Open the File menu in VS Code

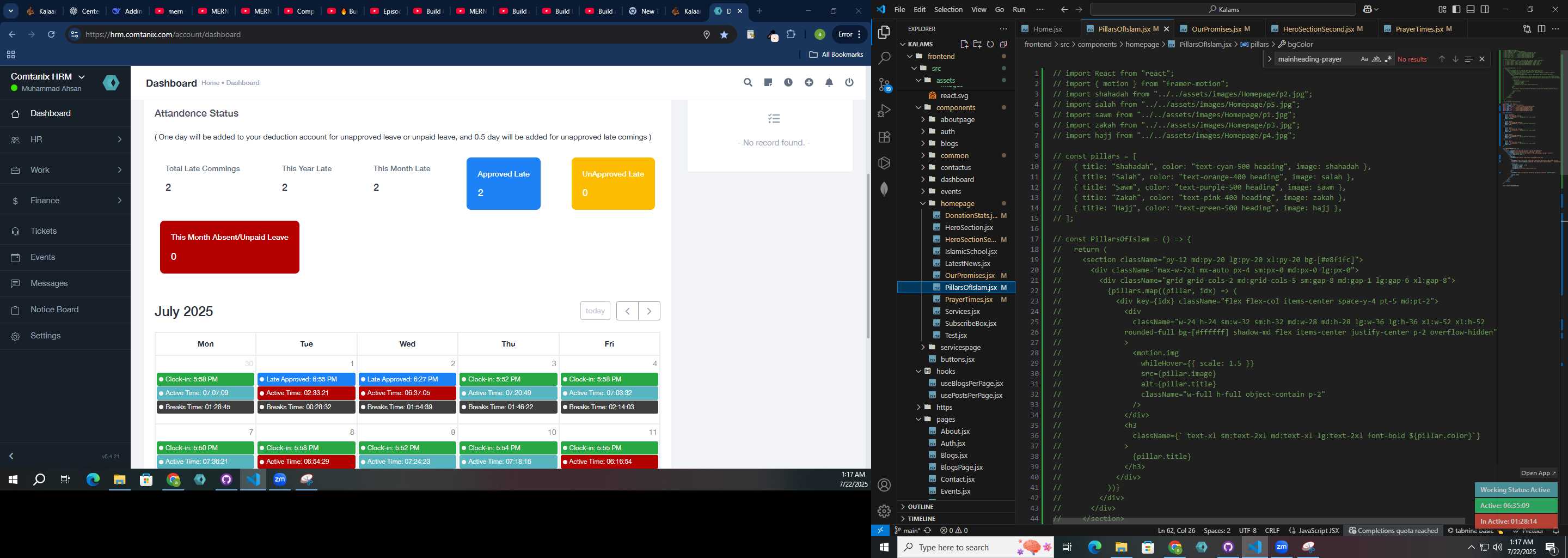899,9
